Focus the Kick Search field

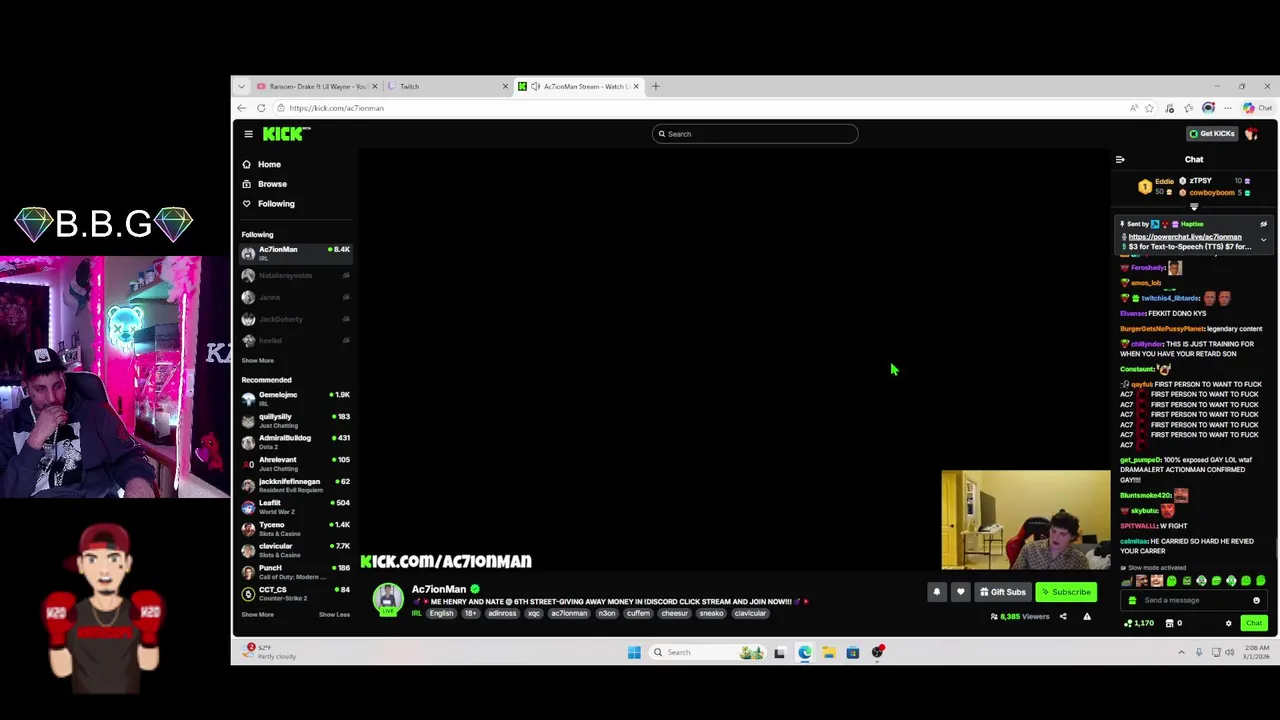pos(755,134)
